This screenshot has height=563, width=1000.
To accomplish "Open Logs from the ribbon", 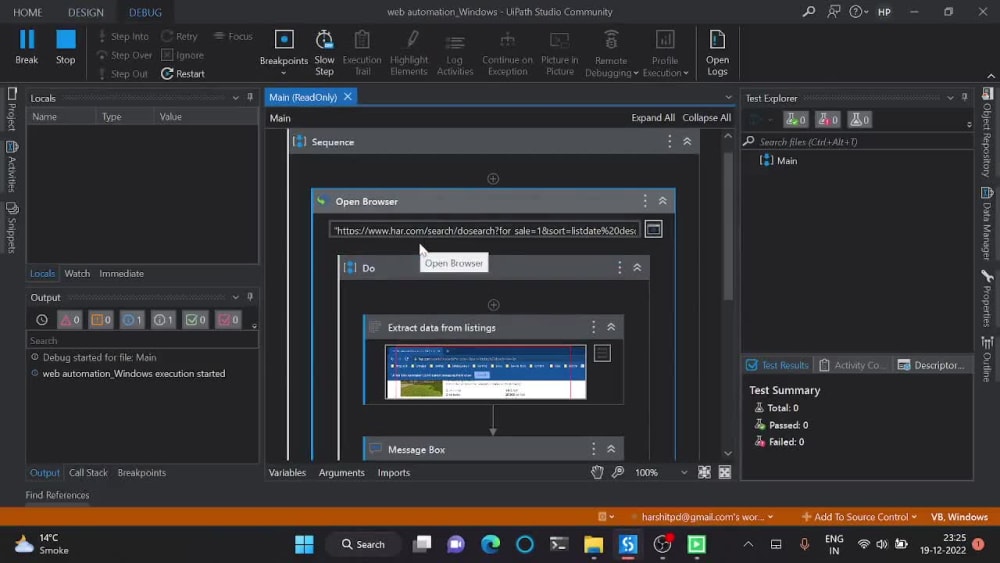I will (717, 53).
